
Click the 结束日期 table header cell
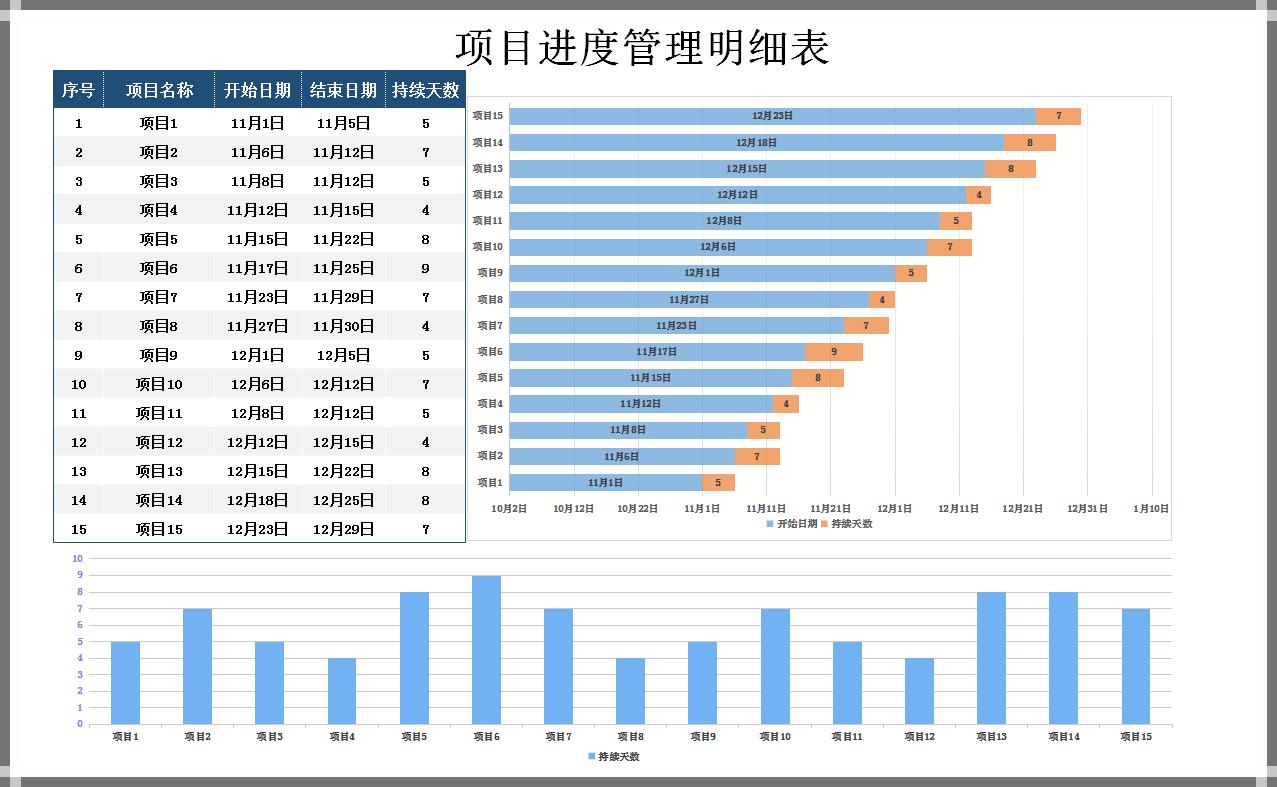[x=343, y=90]
